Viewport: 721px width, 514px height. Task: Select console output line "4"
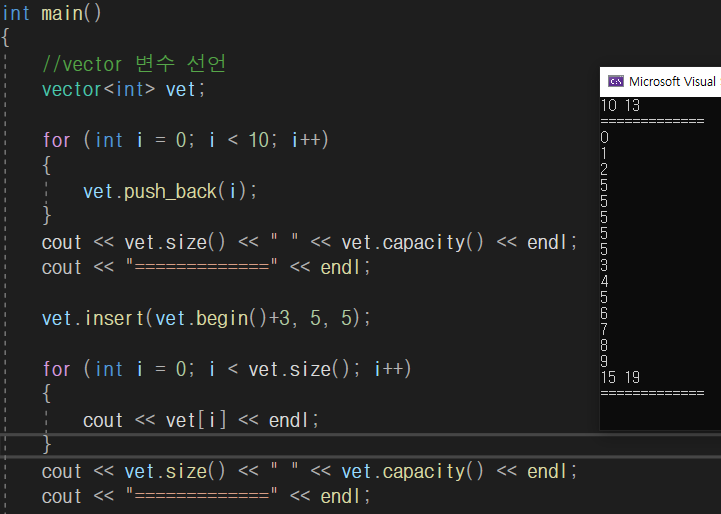click(x=604, y=281)
